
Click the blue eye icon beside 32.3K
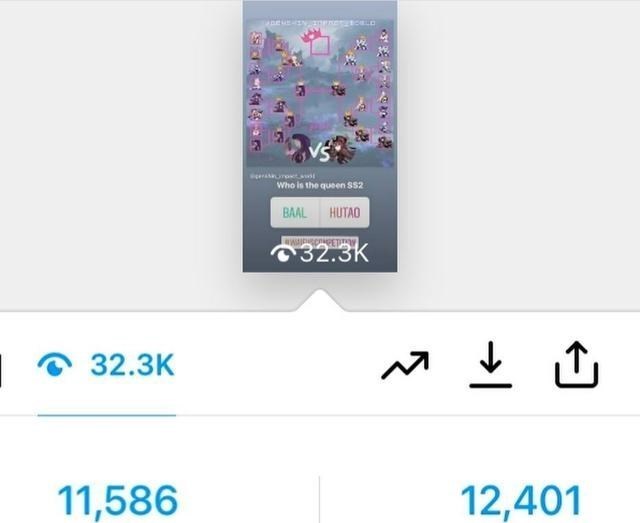[55, 365]
